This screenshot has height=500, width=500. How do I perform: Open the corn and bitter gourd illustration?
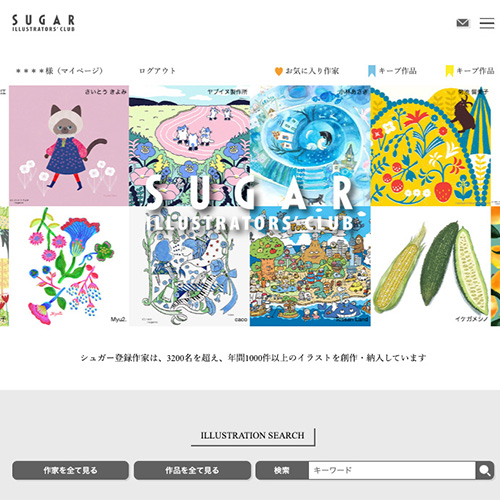431,266
